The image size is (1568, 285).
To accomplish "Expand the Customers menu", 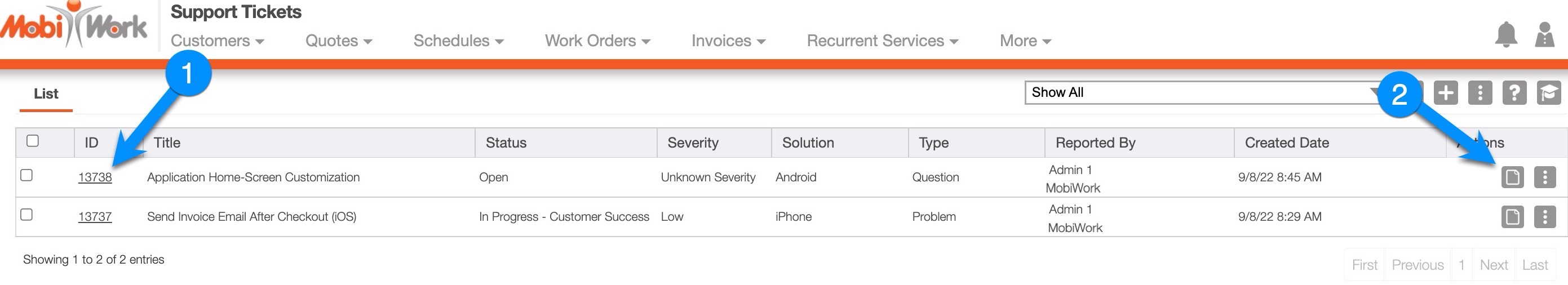I will click(218, 41).
